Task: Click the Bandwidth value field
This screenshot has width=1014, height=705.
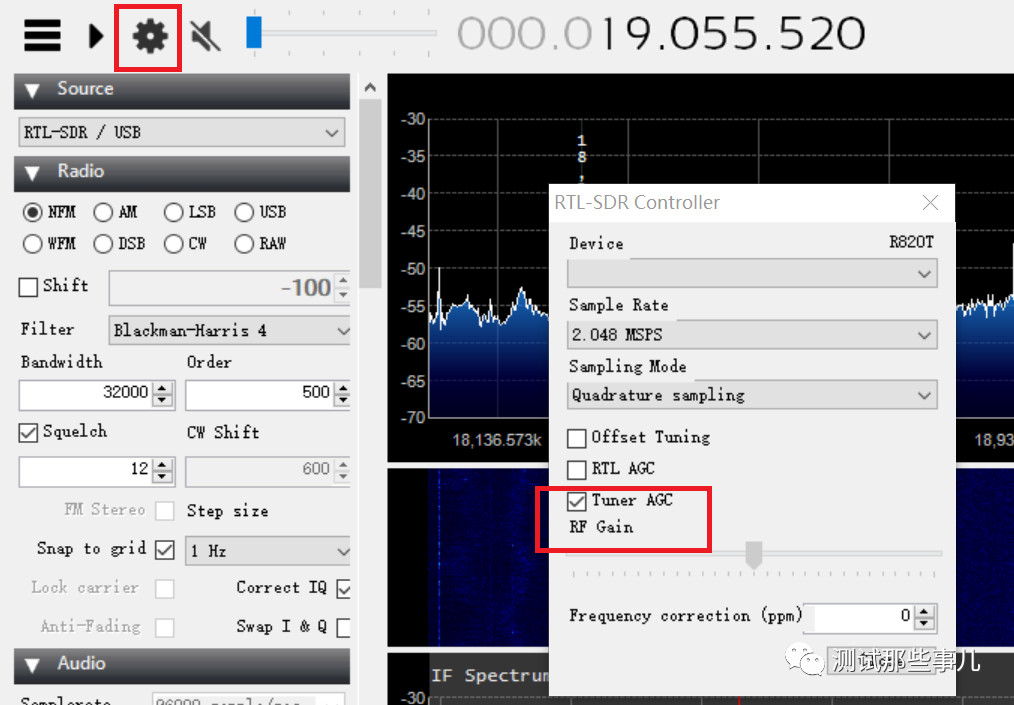Action: pos(87,393)
